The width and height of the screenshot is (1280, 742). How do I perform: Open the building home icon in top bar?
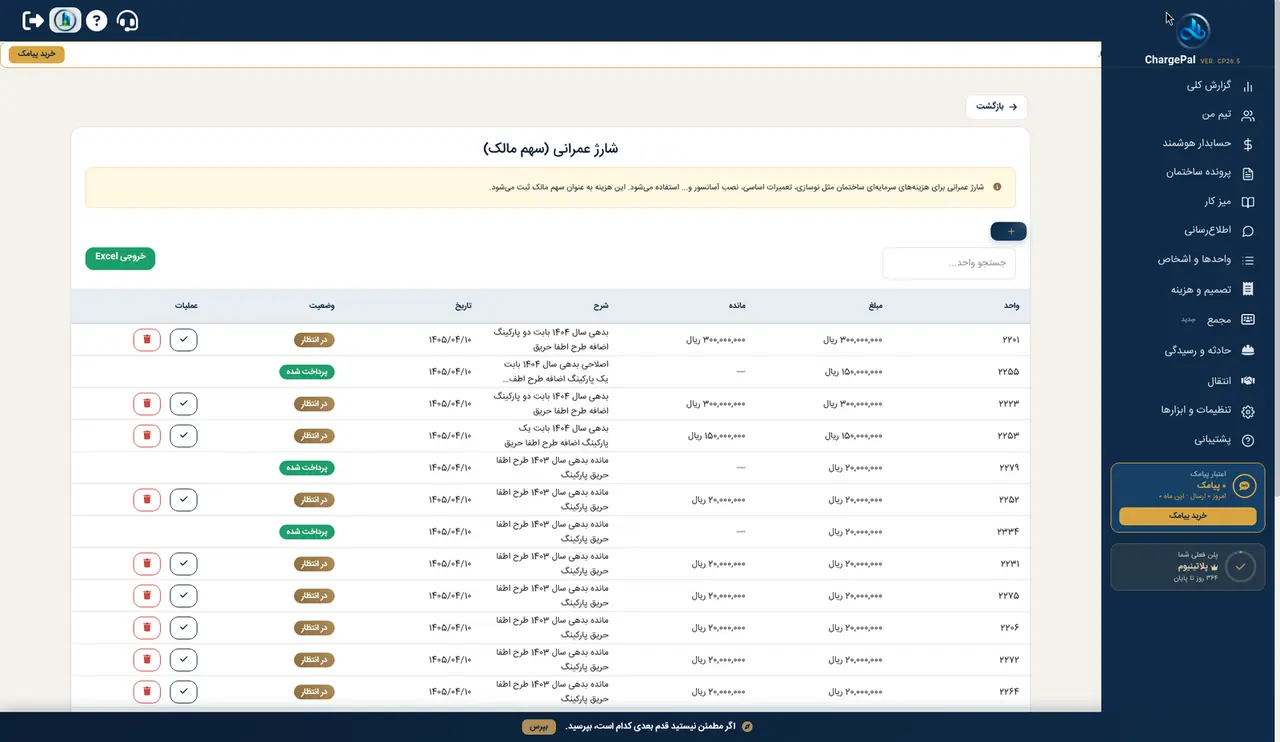tap(65, 20)
